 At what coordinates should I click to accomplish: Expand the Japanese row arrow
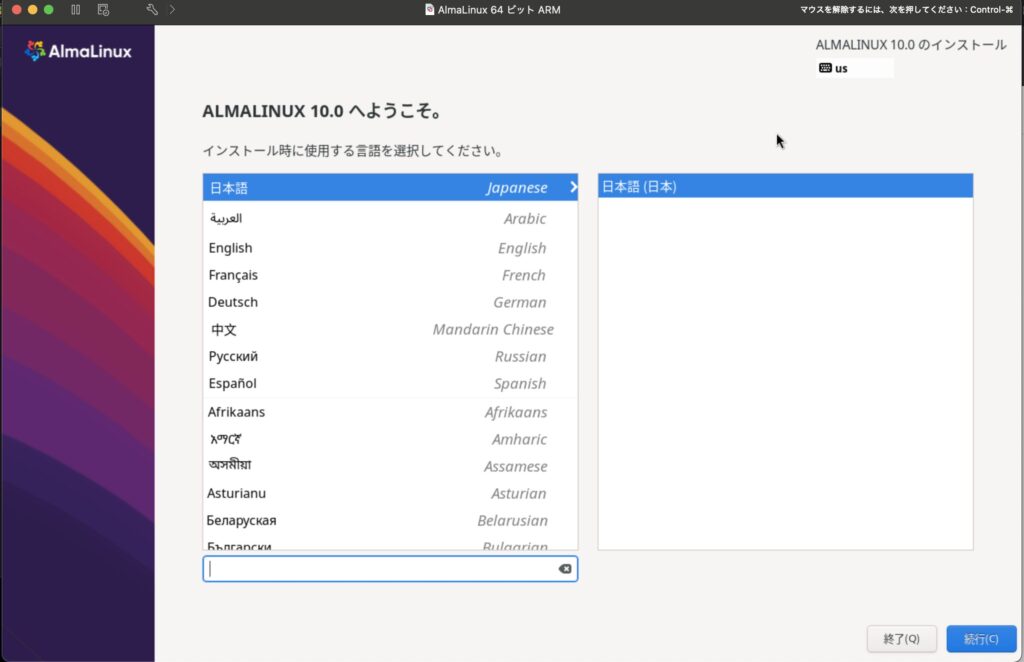coord(573,187)
